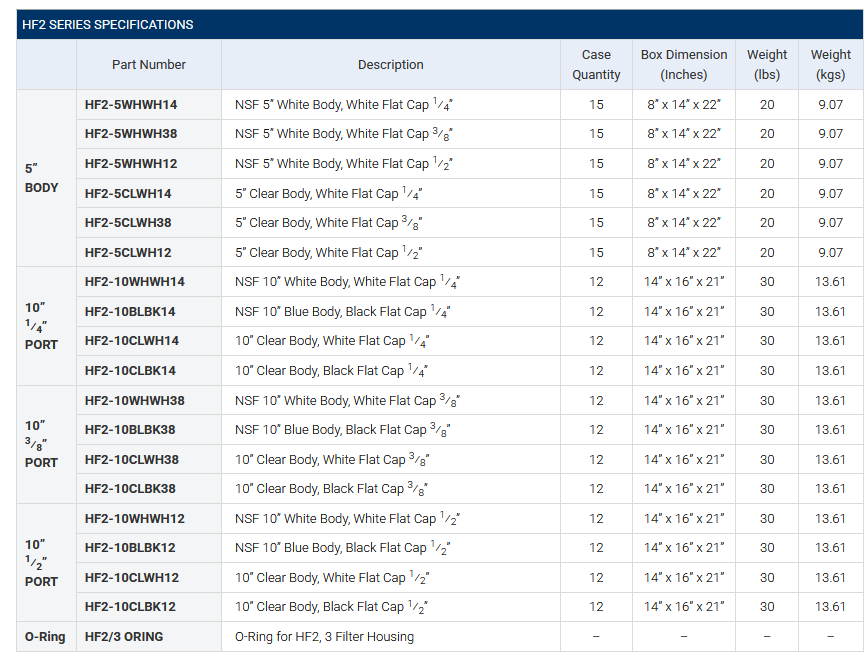Image resolution: width=868 pixels, height=662 pixels.
Task: Click the HF2/3 ORING part number
Action: pos(124,637)
